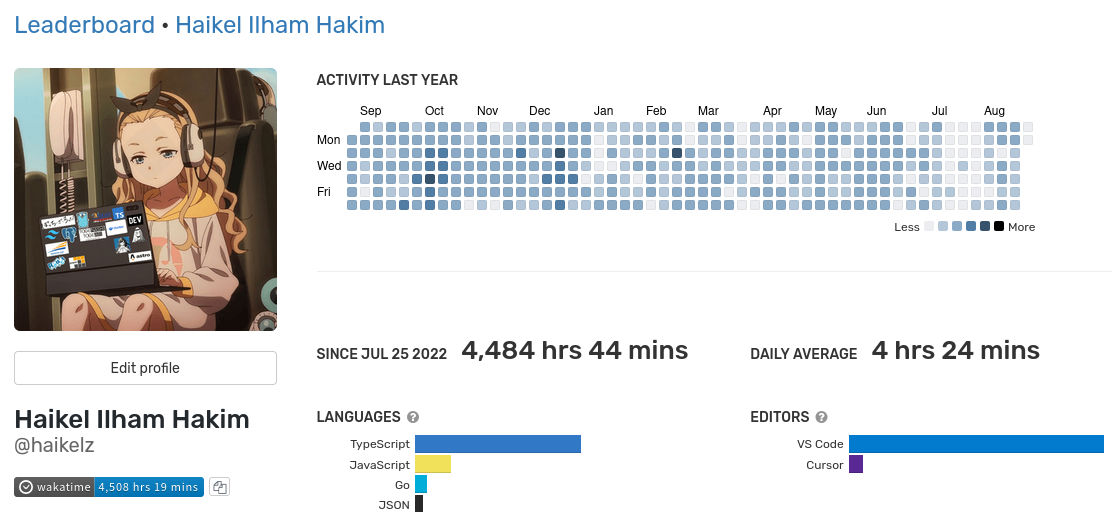Click the Wed weekday label
This screenshot has width=1112, height=512.
(x=329, y=166)
